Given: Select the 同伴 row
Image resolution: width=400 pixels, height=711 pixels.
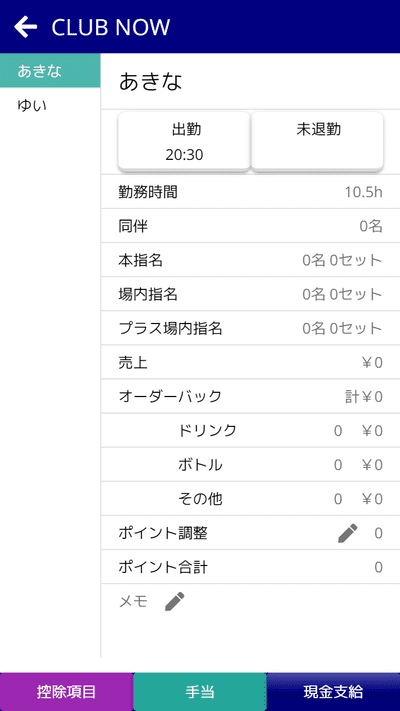Looking at the screenshot, I should click(x=250, y=226).
